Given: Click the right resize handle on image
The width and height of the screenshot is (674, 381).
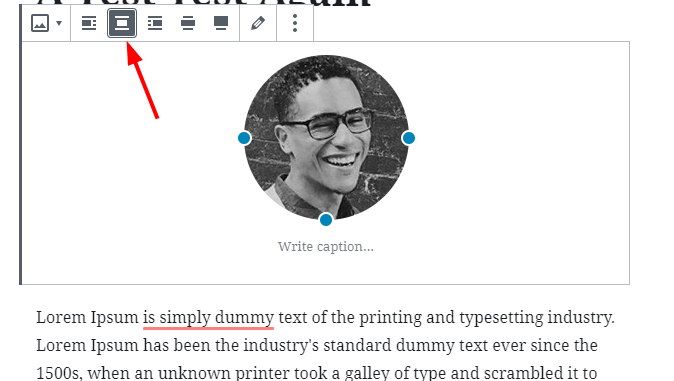Looking at the screenshot, I should click(x=408, y=138).
